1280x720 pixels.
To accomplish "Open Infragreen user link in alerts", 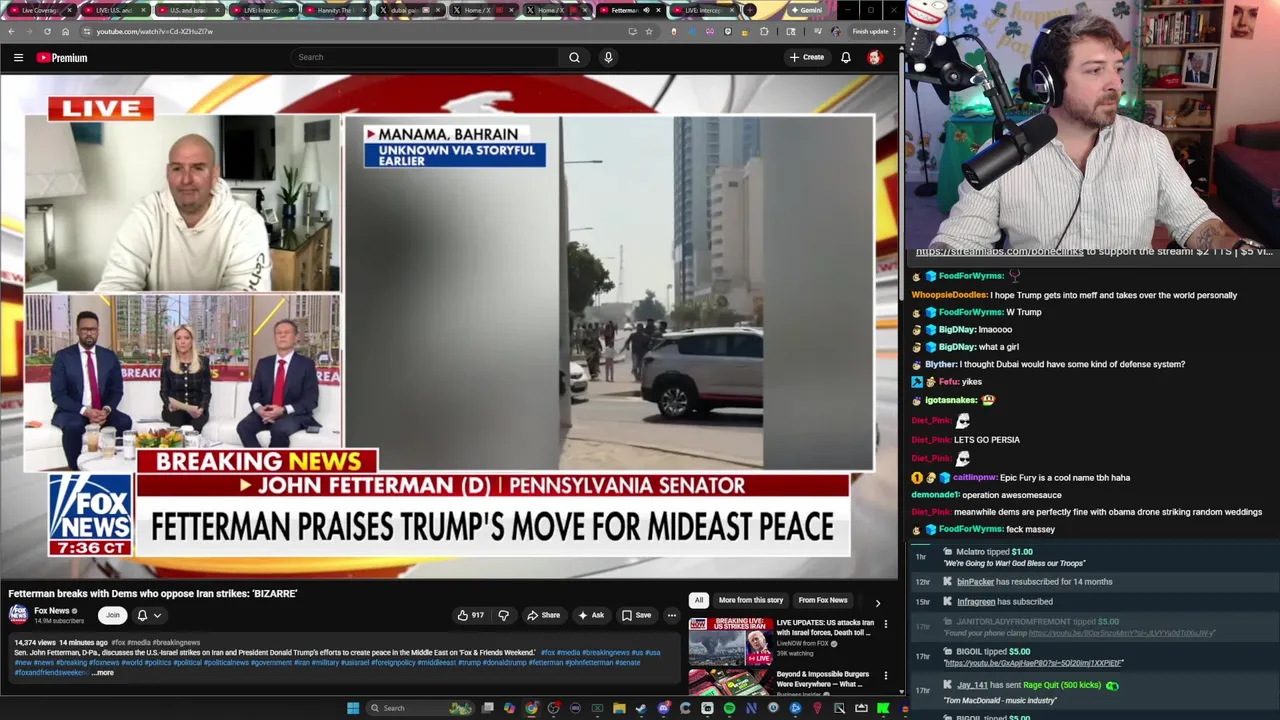I will 976,602.
